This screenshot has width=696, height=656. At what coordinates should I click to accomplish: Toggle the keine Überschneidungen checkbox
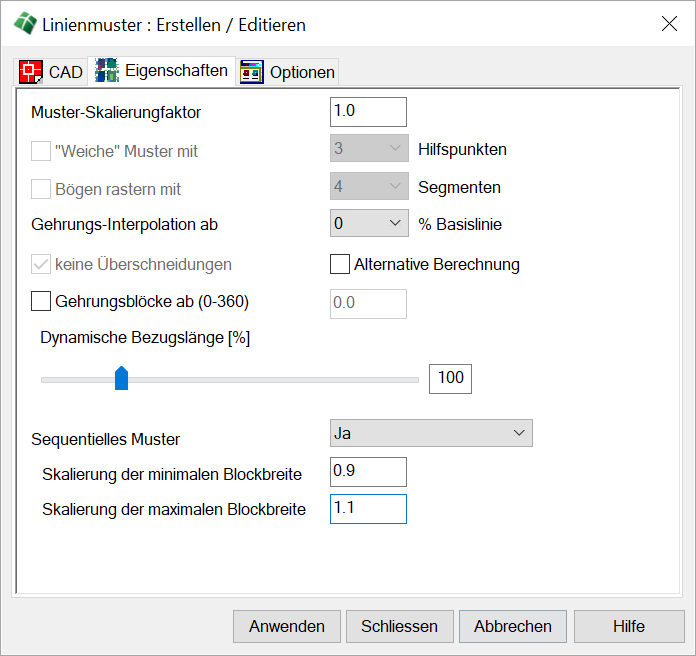(41, 265)
